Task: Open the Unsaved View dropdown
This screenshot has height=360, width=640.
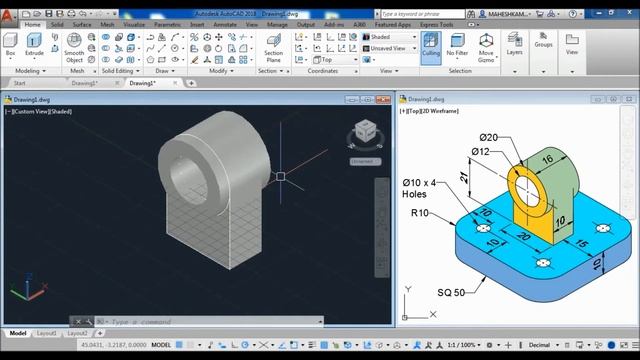Action: pos(389,48)
